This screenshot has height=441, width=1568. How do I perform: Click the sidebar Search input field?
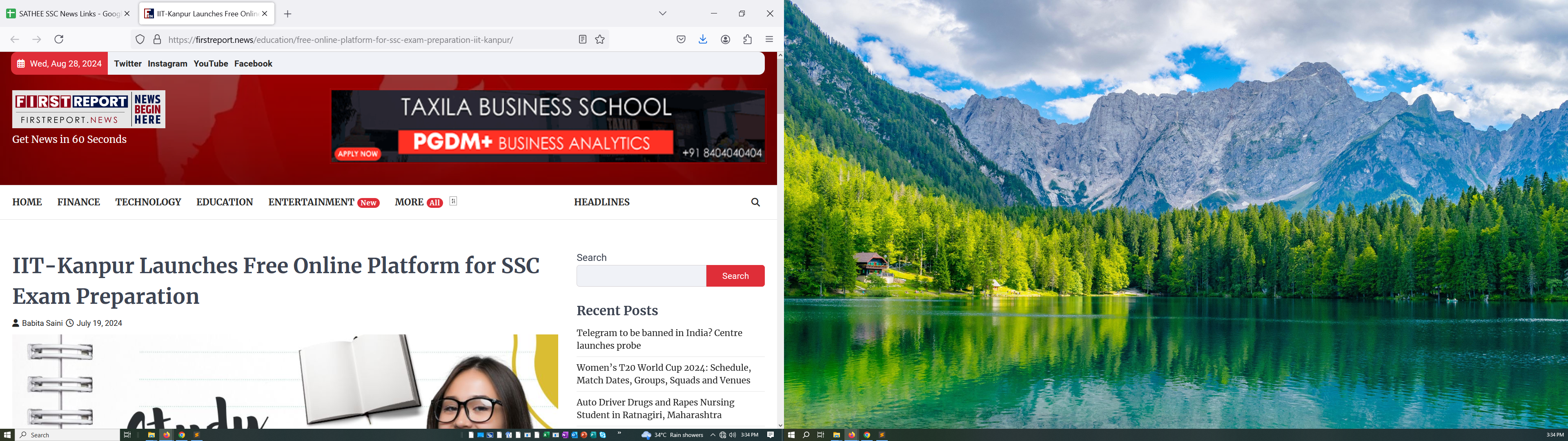(x=641, y=276)
